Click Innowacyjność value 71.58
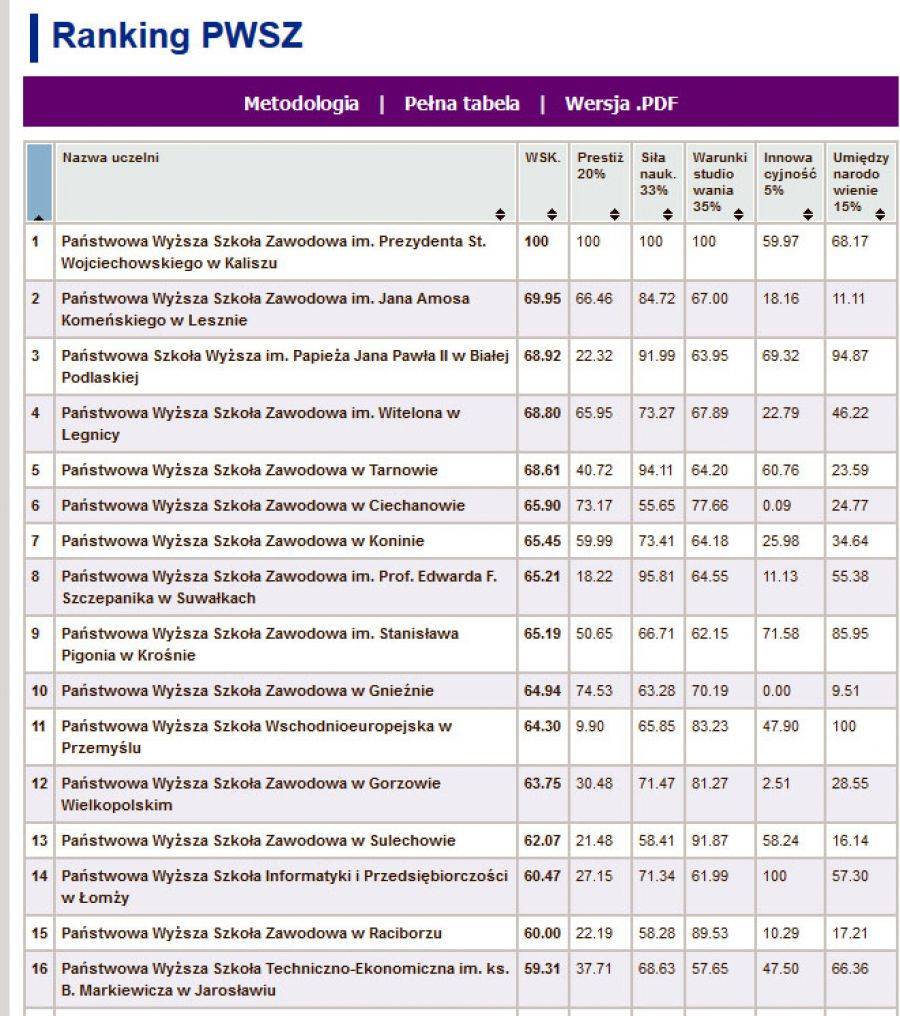This screenshot has width=900, height=1016. 781,634
